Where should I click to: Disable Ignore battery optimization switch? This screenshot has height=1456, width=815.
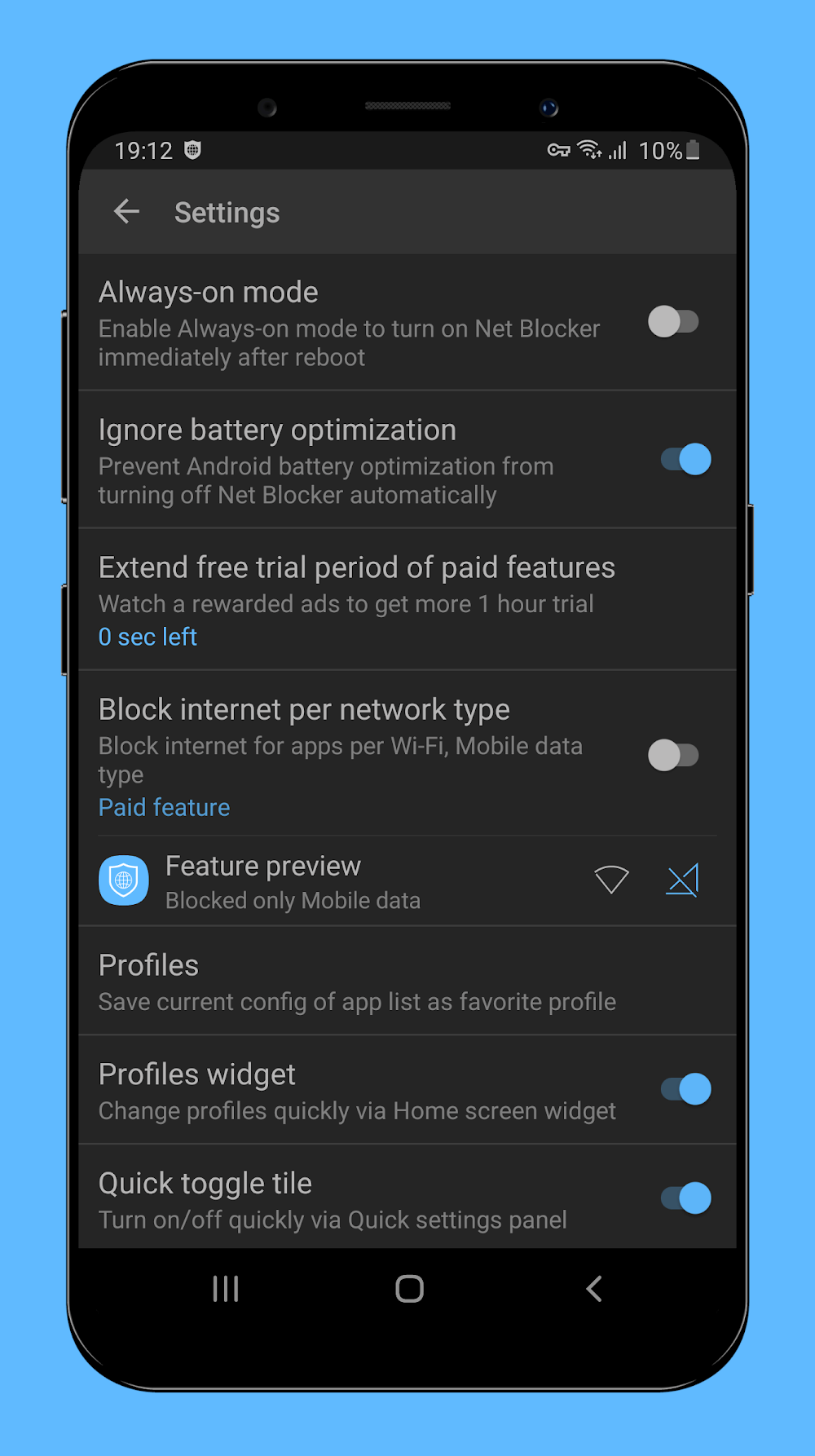(685, 459)
